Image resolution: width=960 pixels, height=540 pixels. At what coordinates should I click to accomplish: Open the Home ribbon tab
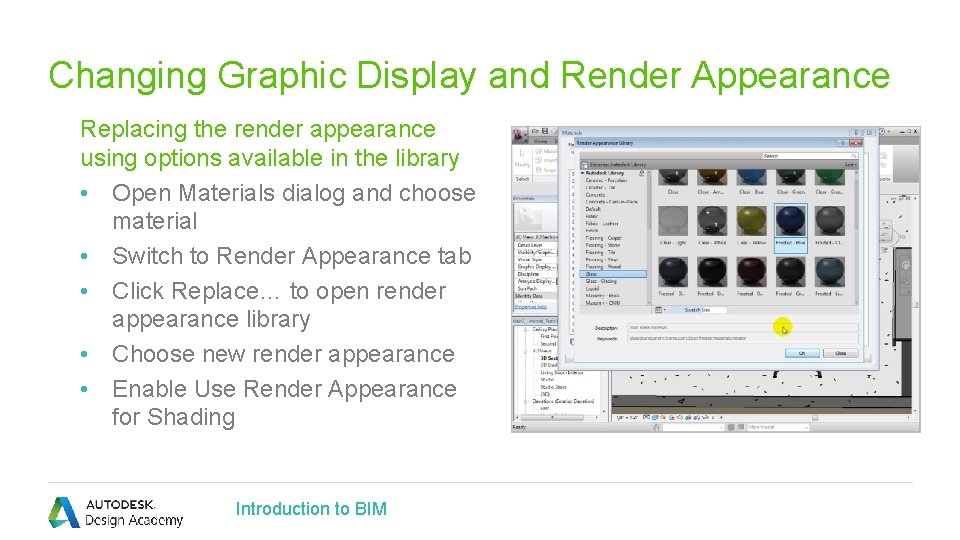click(x=541, y=141)
